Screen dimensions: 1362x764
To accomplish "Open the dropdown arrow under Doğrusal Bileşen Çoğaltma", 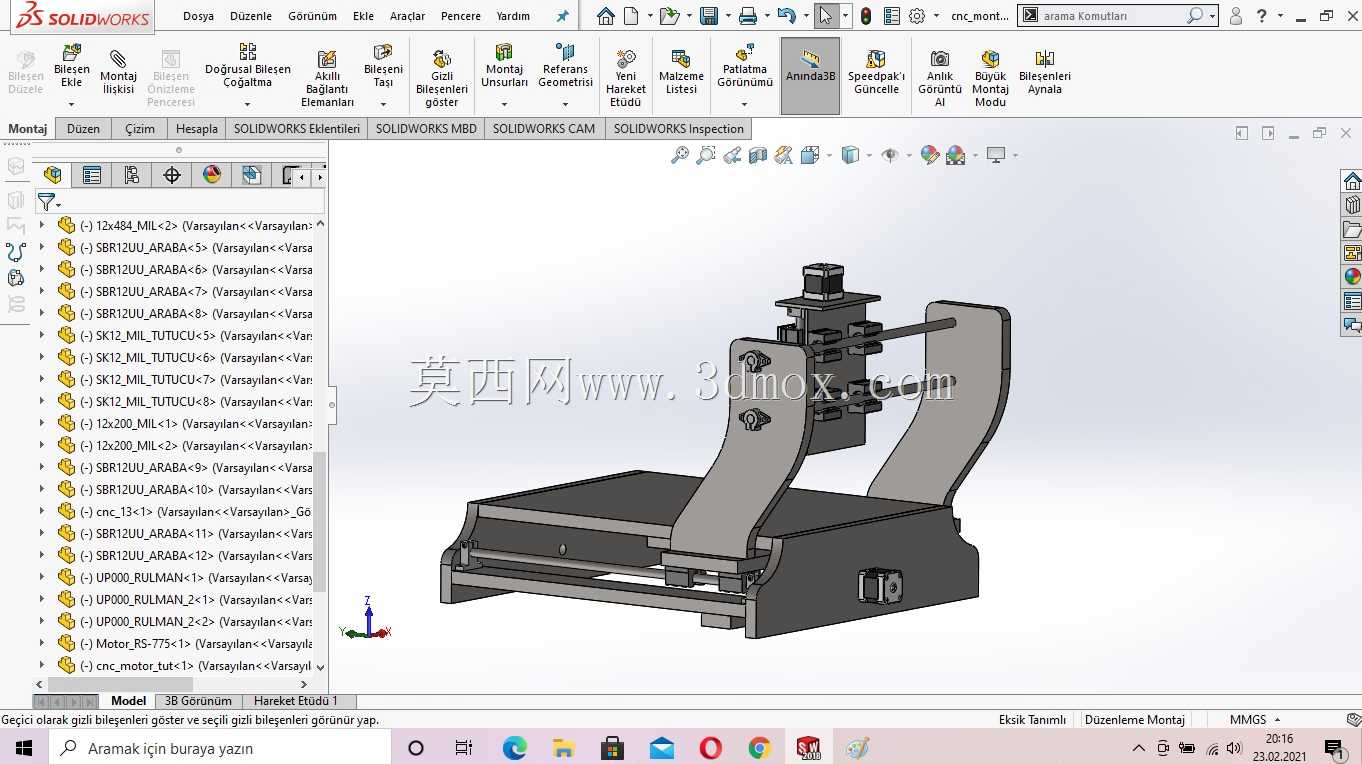I will tap(248, 104).
